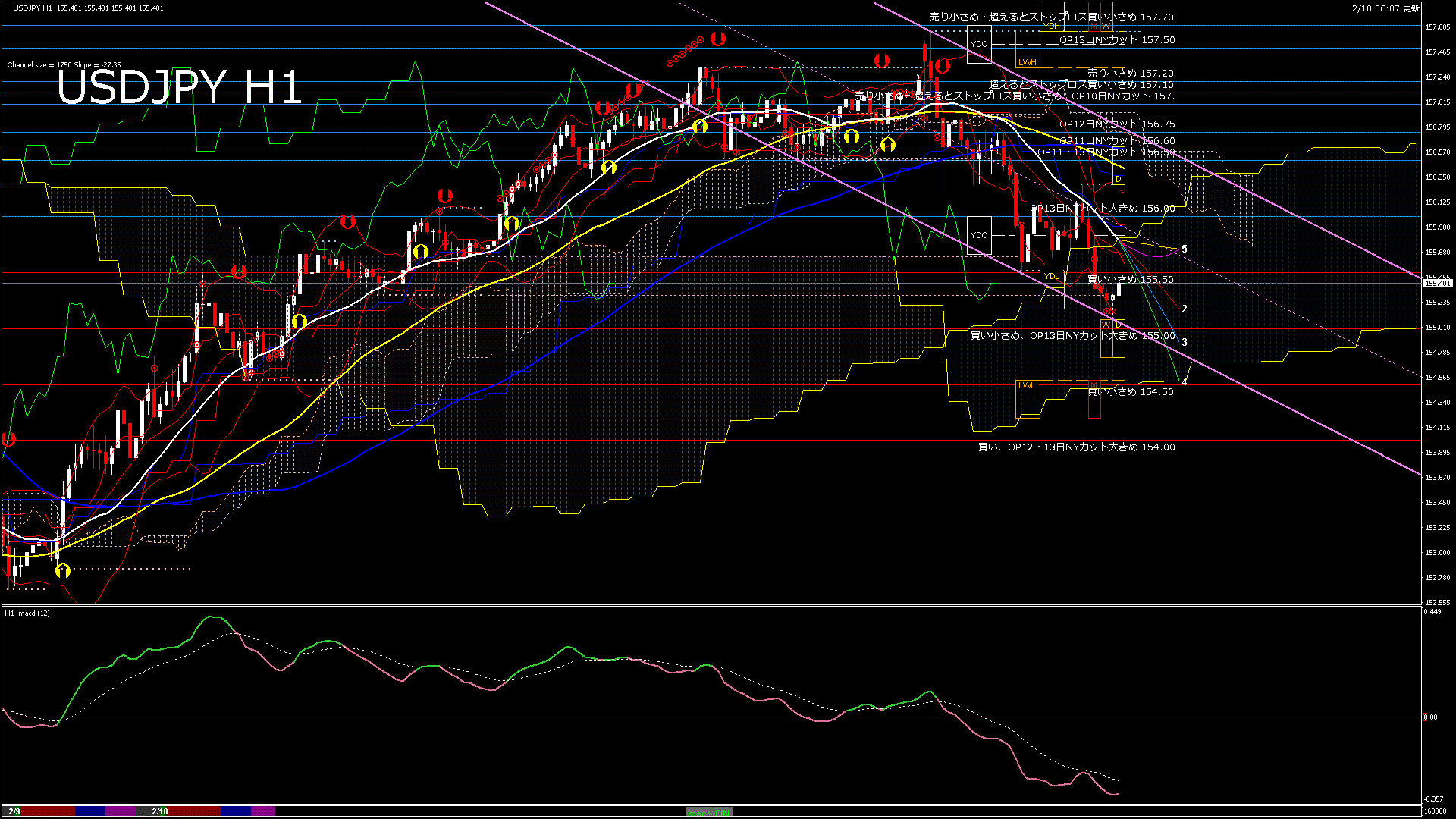Screen dimensions: 1456x819
Task: Click the lowest yellow up-arrow signal at bottom left
Action: (x=63, y=570)
